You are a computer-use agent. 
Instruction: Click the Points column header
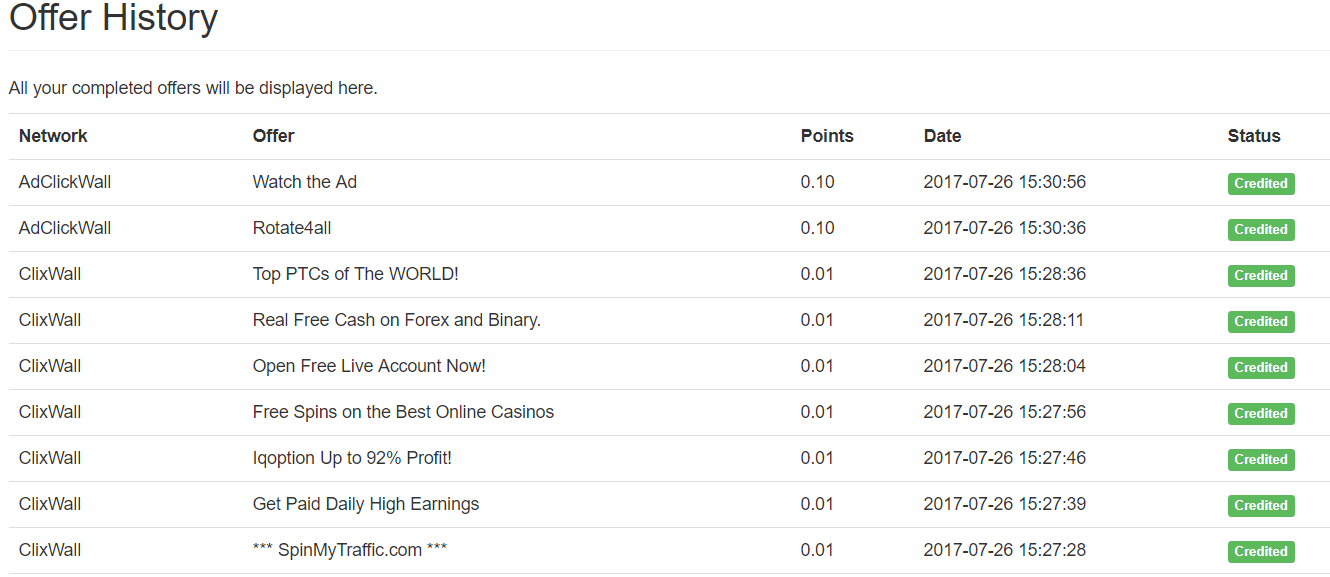click(x=827, y=136)
